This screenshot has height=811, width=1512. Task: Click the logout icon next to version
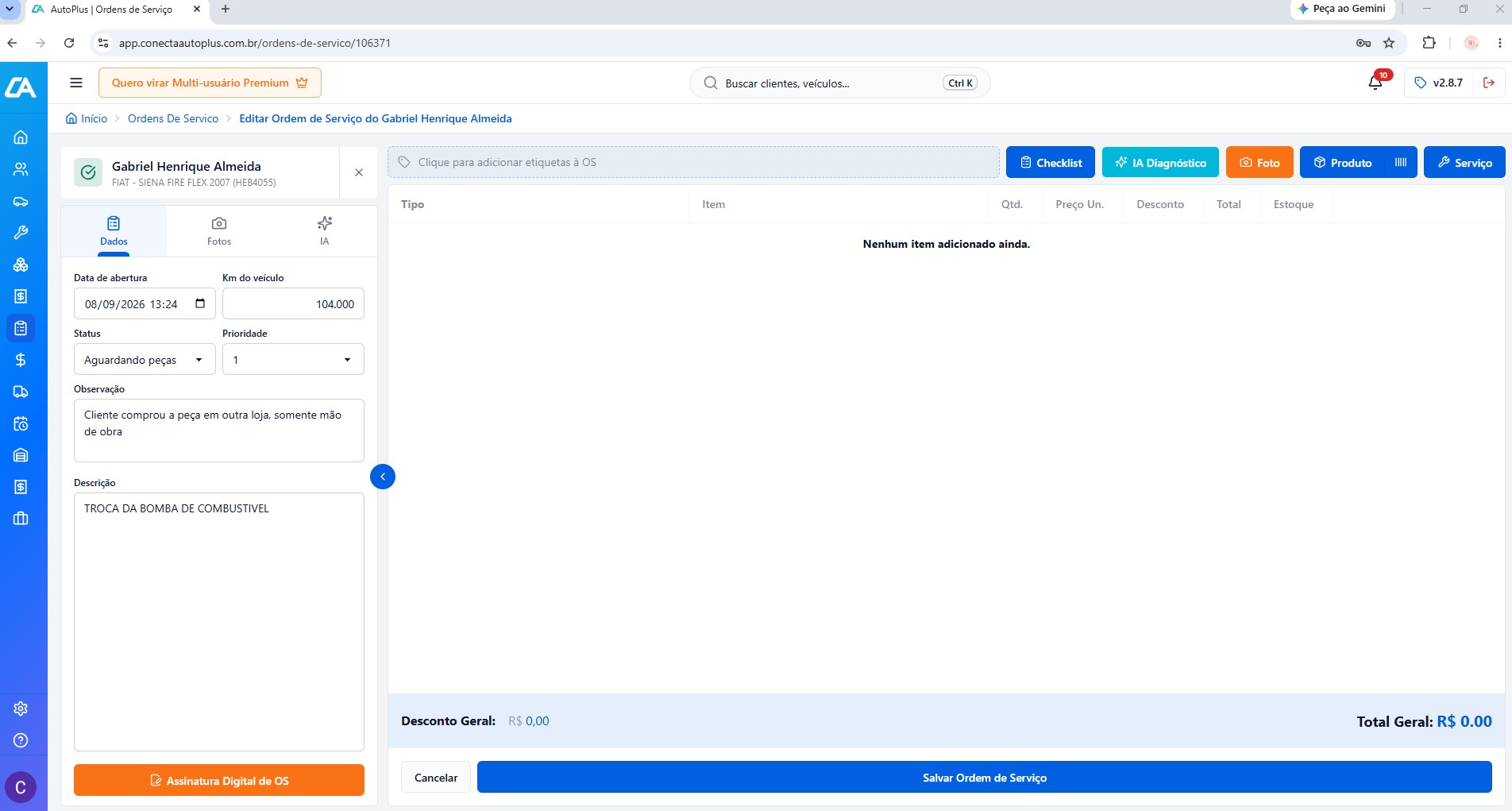click(x=1489, y=83)
